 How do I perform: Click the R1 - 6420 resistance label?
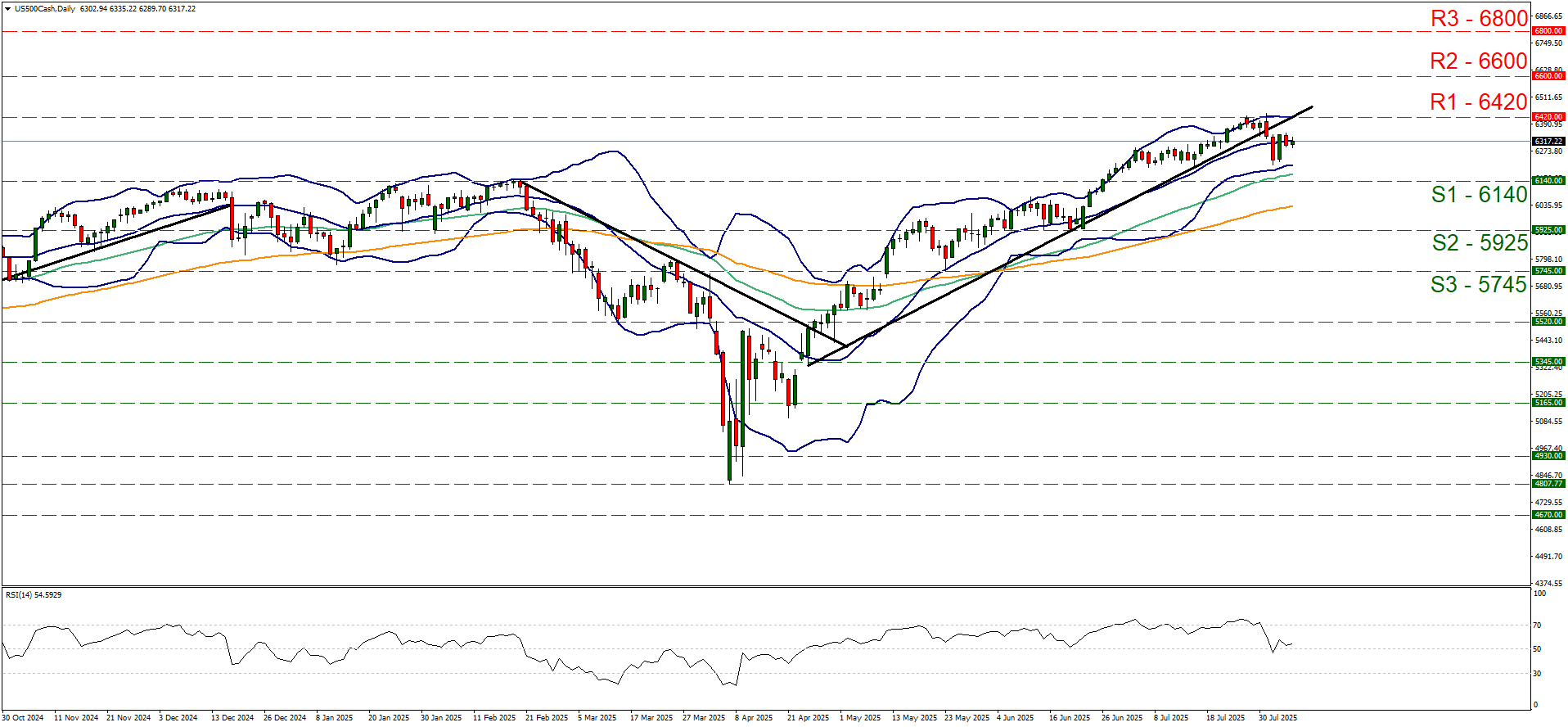tap(1478, 102)
